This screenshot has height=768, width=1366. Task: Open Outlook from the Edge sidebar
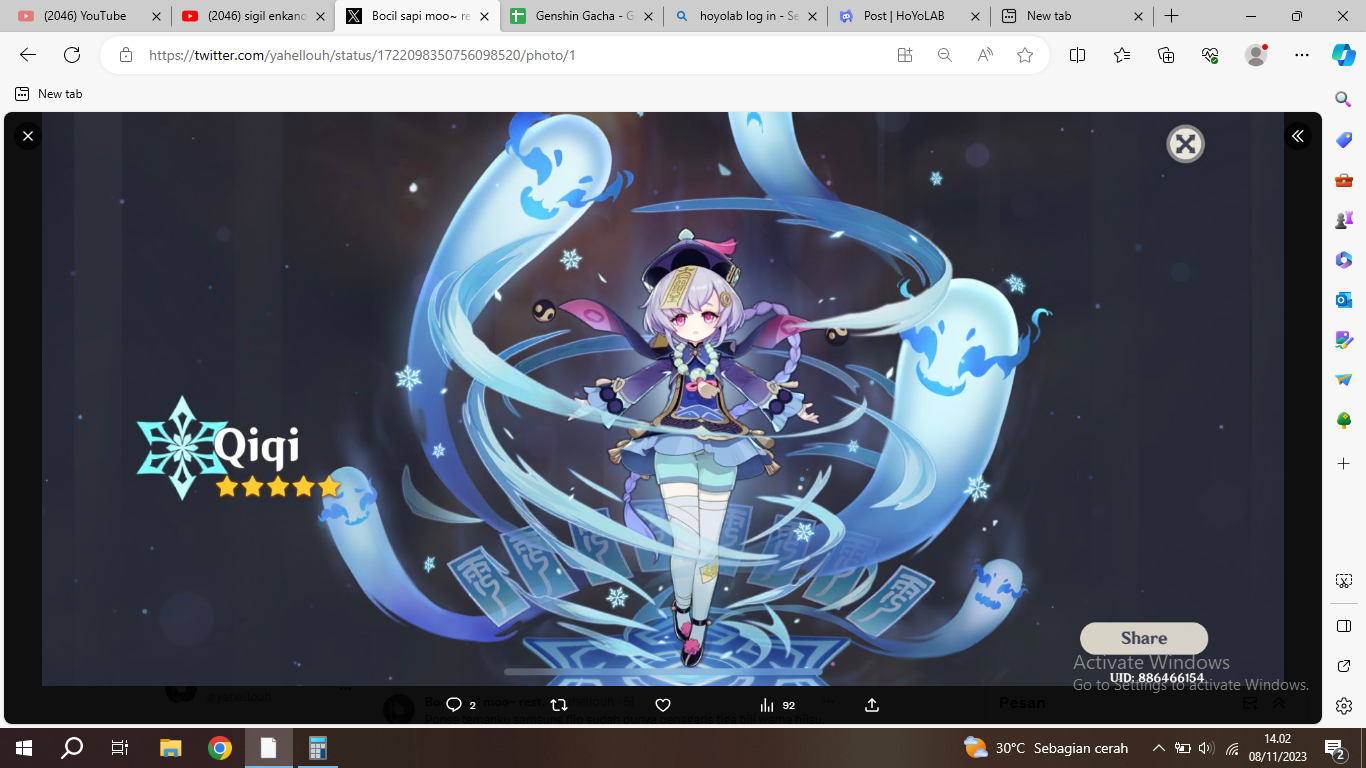click(1343, 298)
